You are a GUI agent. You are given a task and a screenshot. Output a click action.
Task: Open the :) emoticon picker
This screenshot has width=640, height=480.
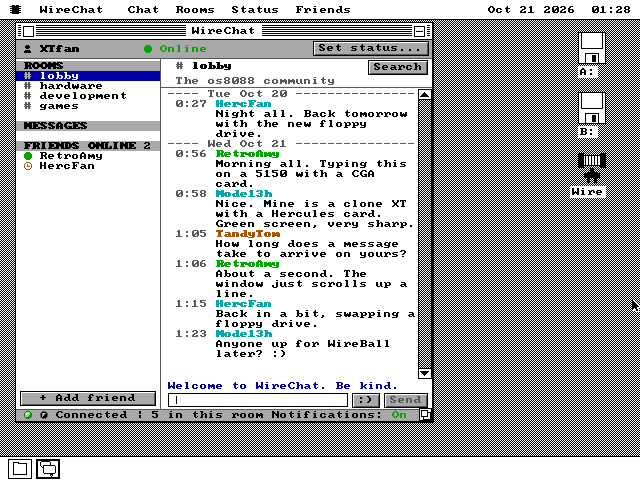(366, 400)
